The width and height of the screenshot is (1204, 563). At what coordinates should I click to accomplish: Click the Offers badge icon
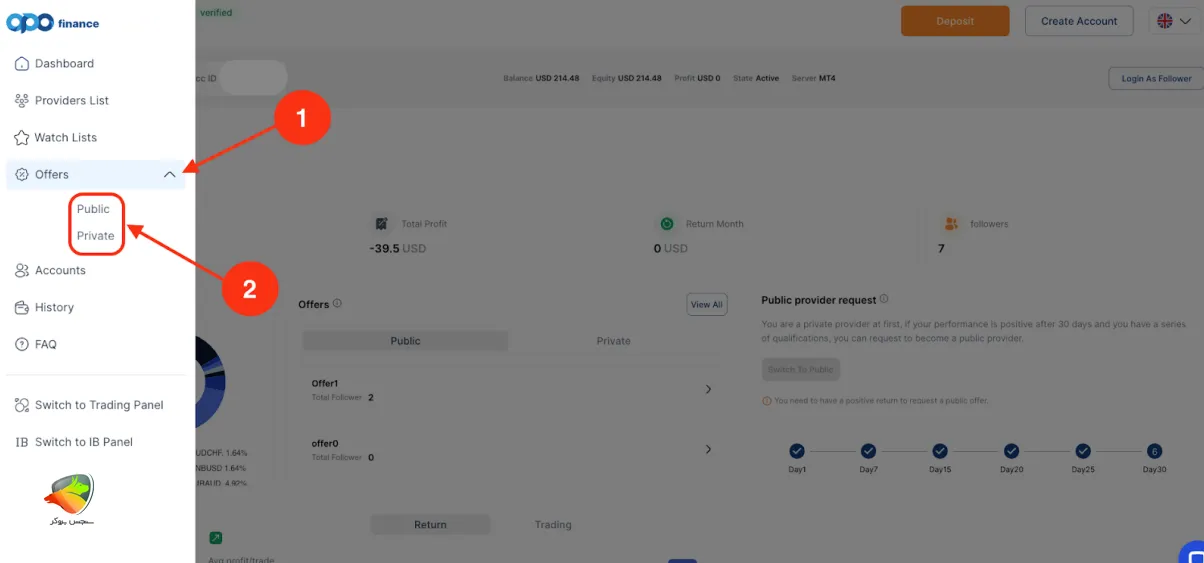tap(22, 174)
